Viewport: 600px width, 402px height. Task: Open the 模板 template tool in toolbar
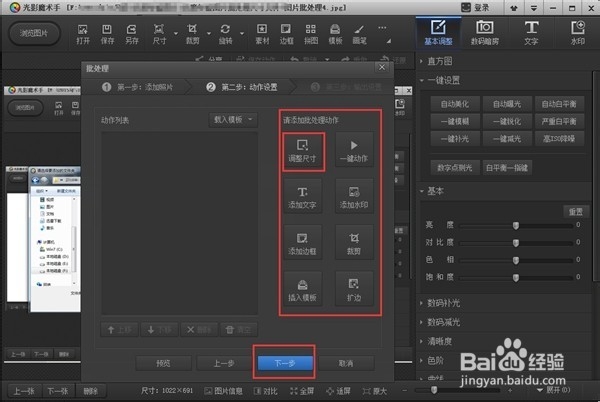coord(335,34)
